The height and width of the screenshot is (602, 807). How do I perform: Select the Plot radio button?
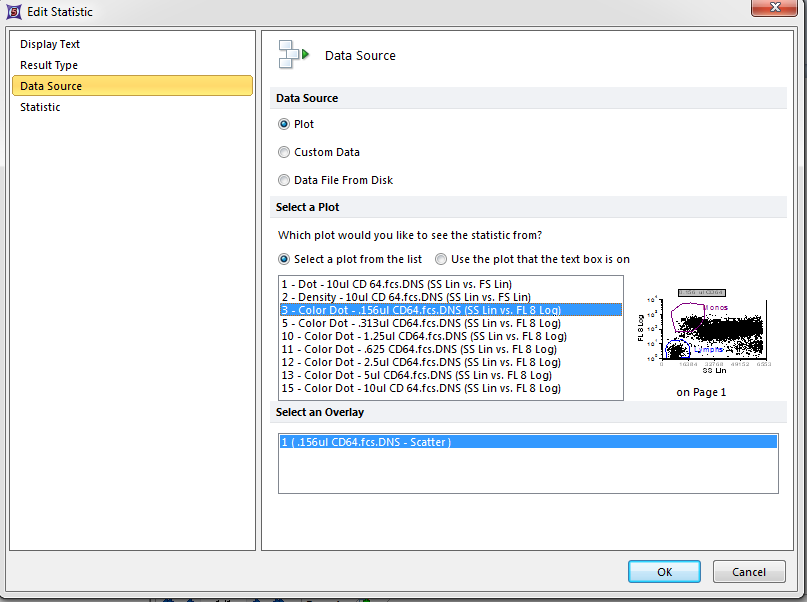tap(285, 124)
